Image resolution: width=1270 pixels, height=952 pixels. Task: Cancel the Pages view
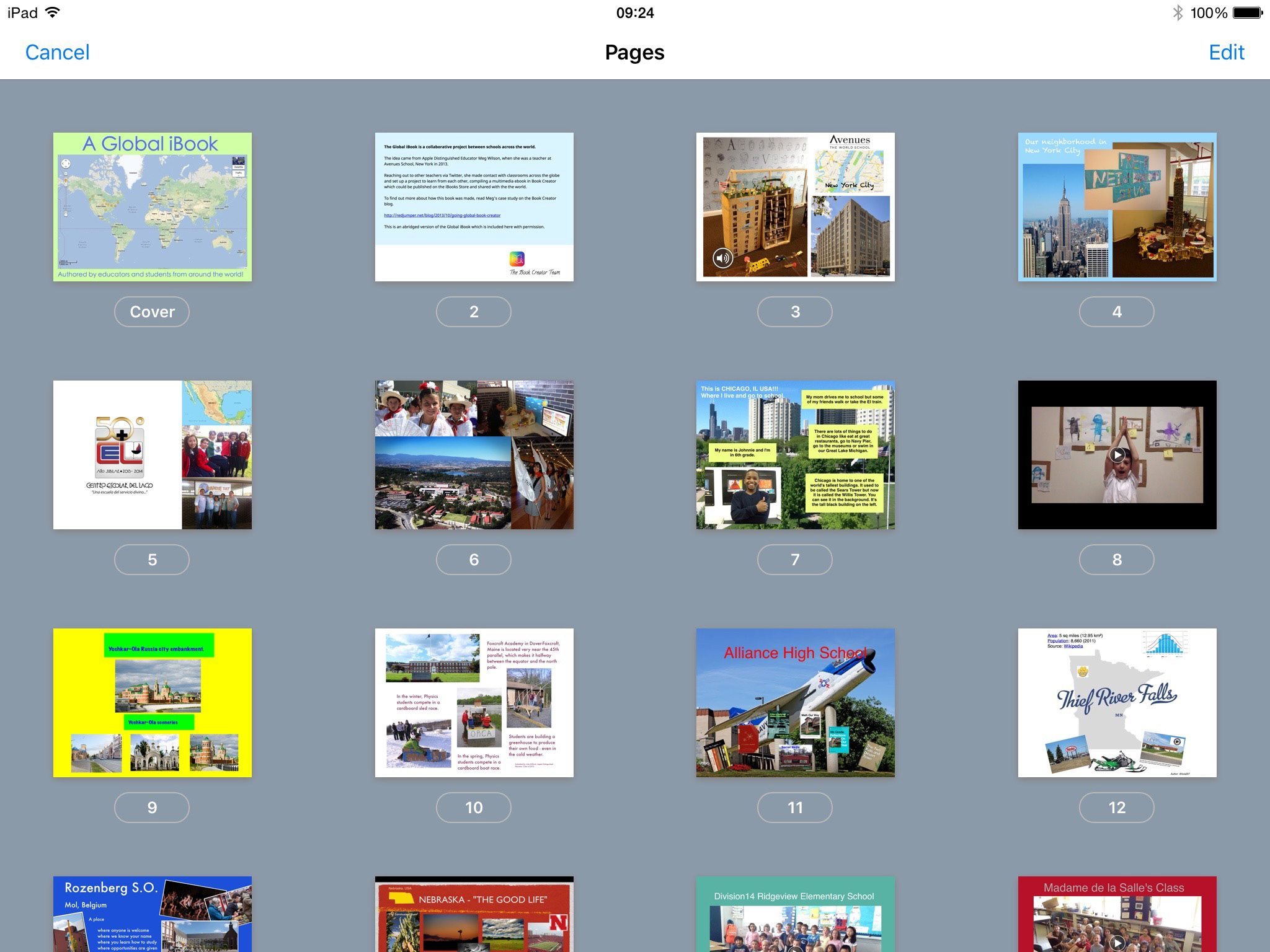tap(57, 52)
